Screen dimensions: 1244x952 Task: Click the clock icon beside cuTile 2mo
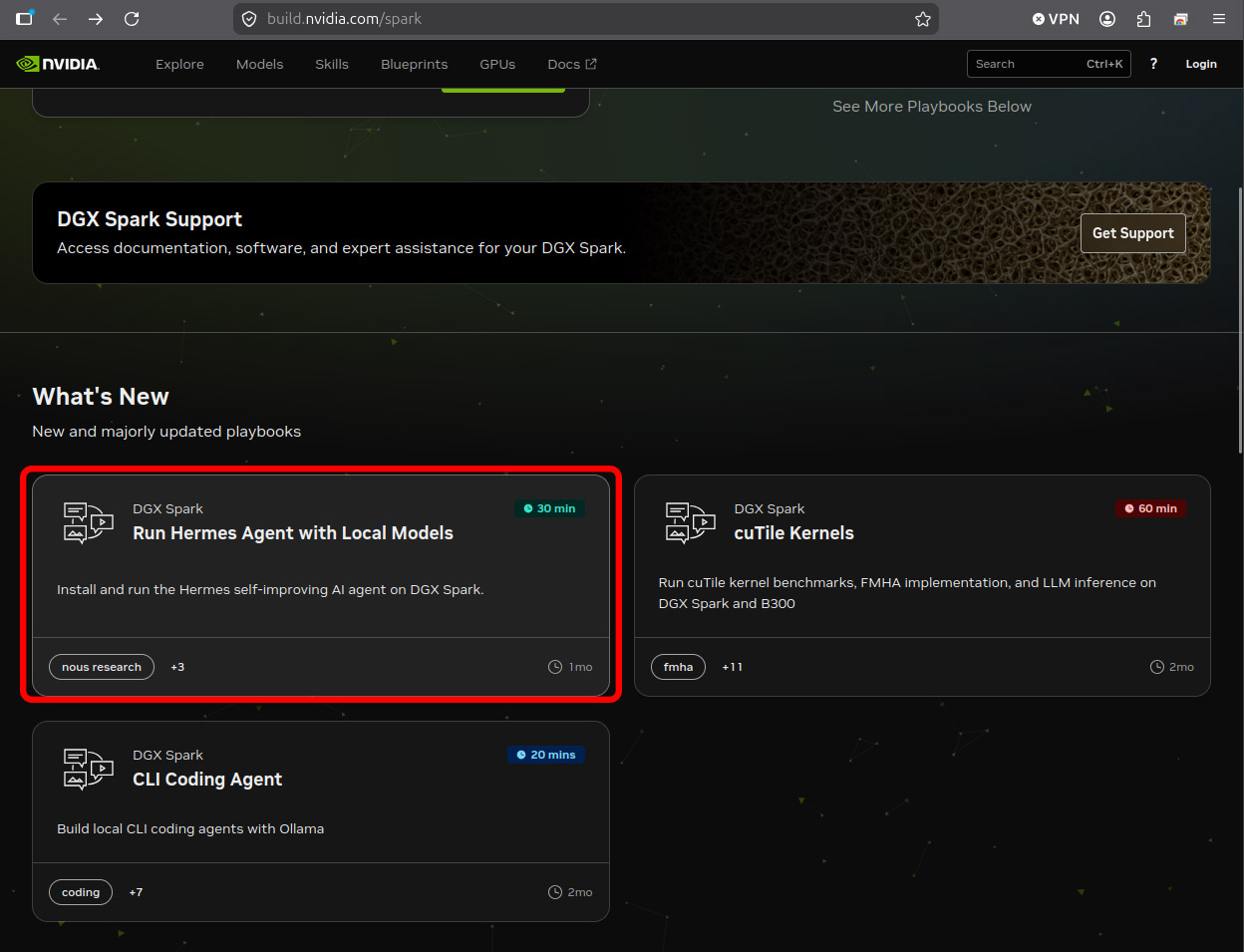pyautogui.click(x=1157, y=667)
